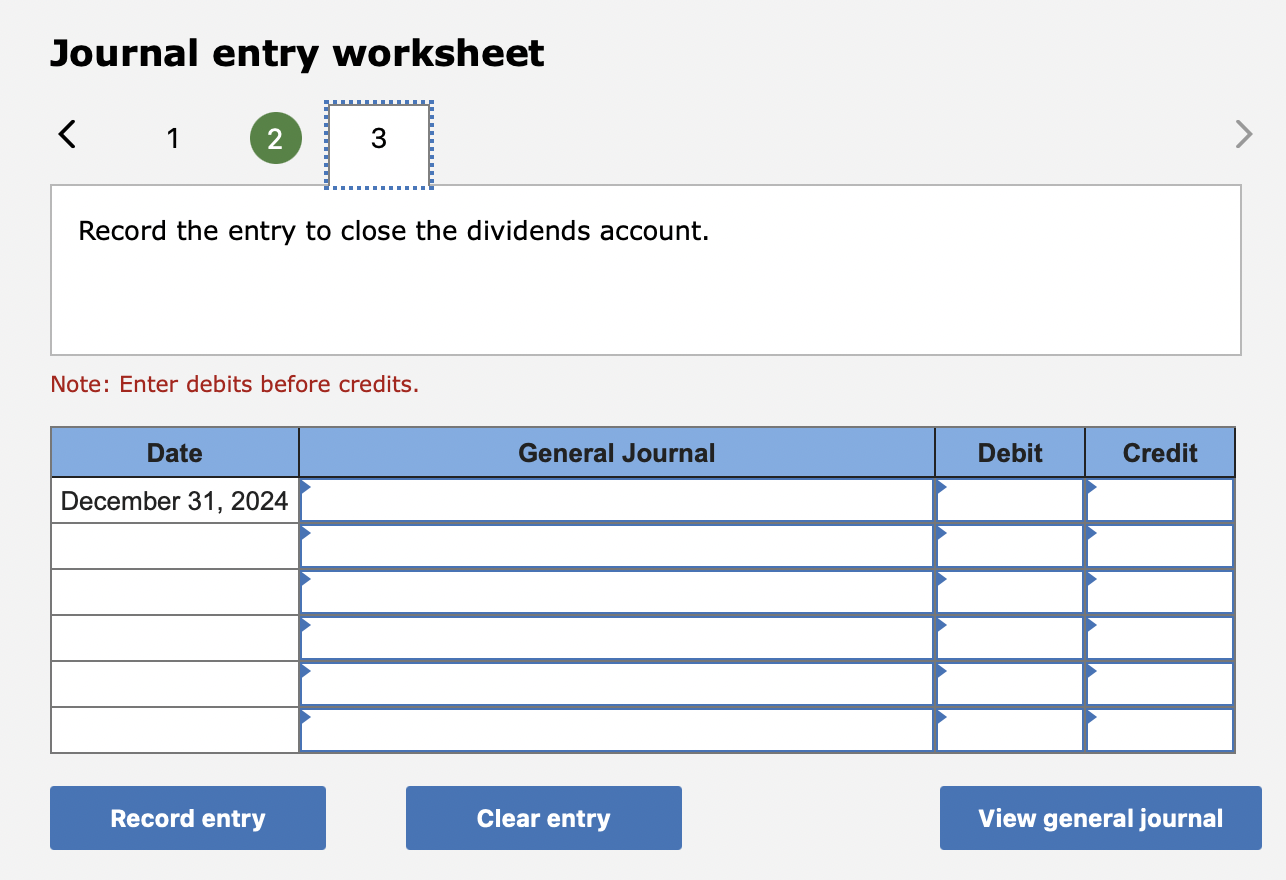Click the second row Credit cell

click(x=1160, y=546)
